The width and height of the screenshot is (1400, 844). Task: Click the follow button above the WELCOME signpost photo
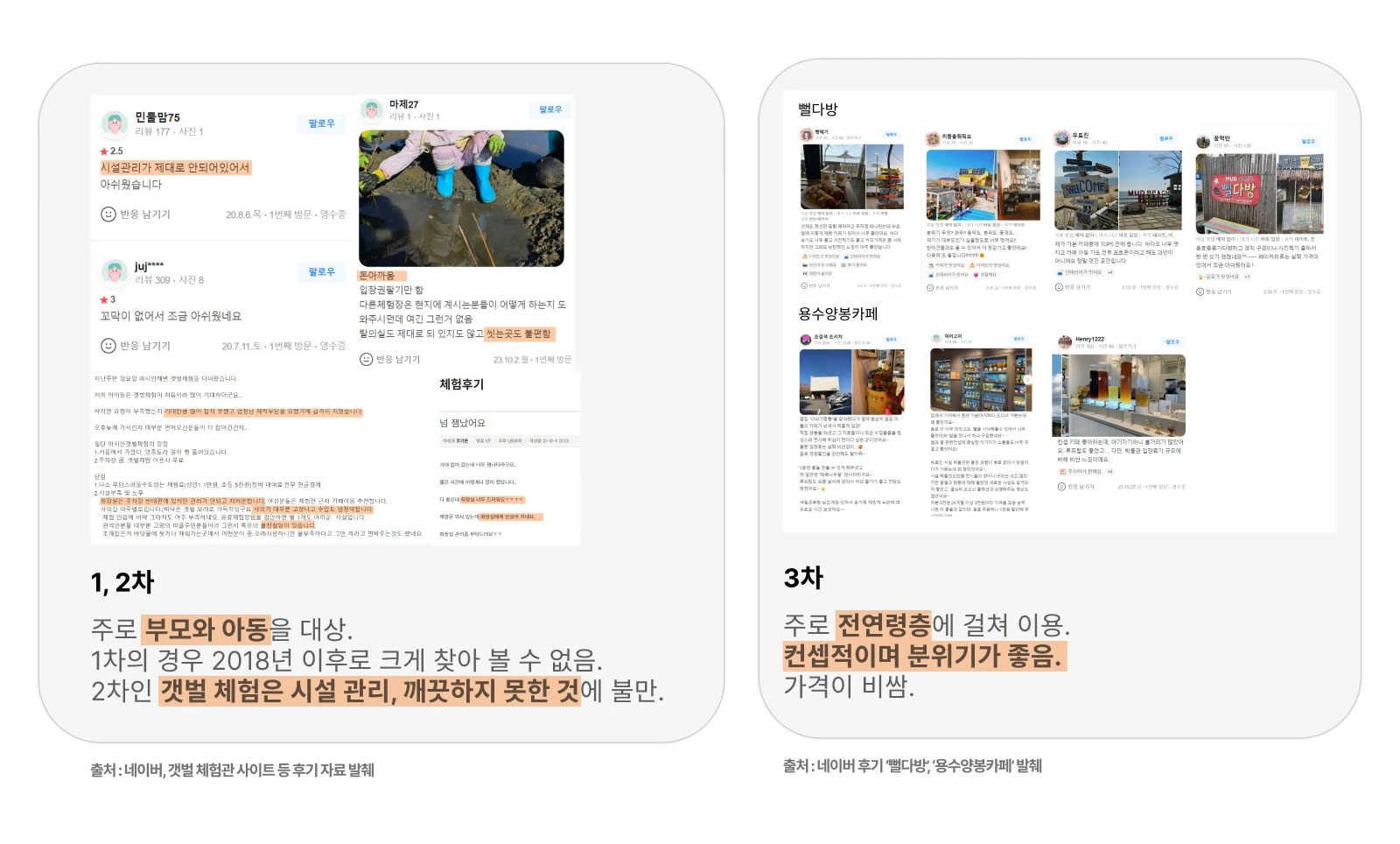pyautogui.click(x=1165, y=138)
